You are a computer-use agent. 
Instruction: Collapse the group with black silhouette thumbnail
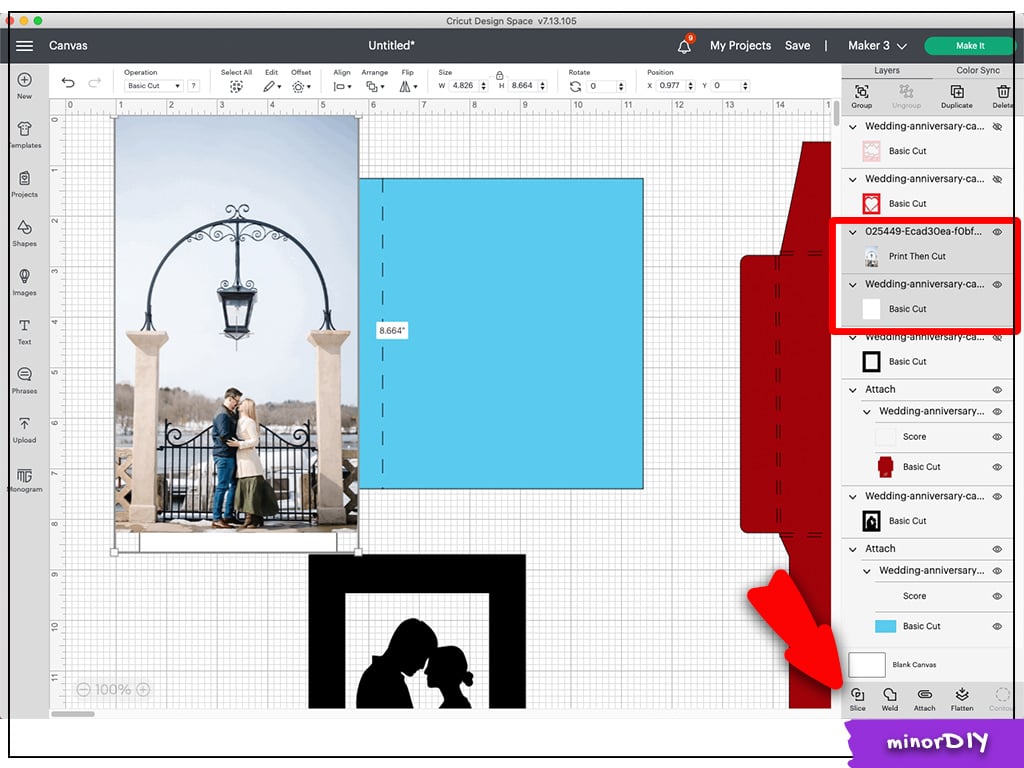tap(853, 496)
